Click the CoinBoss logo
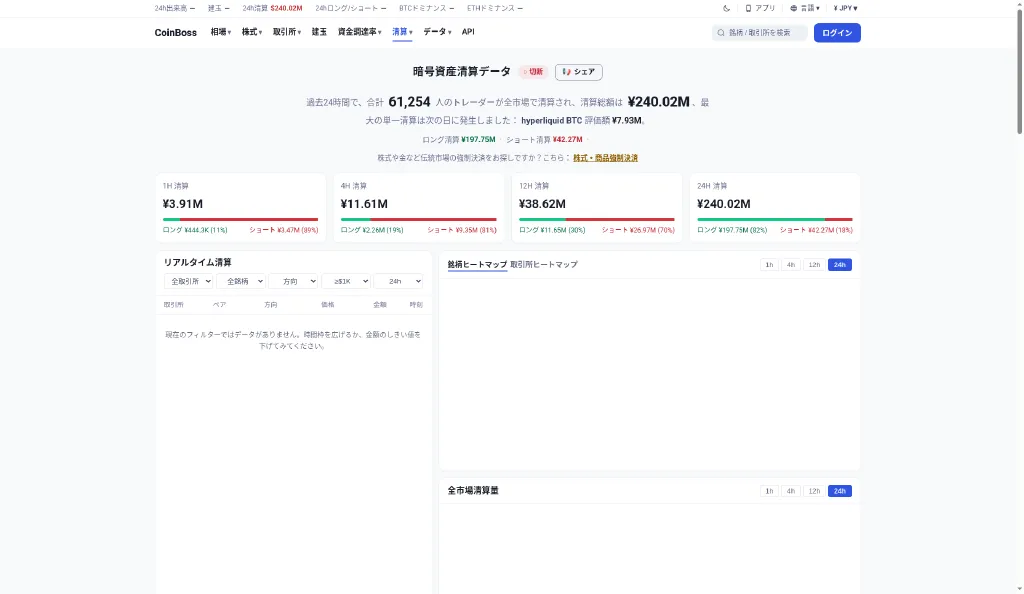Screen dimensions: 1024x594 click(x=175, y=33)
